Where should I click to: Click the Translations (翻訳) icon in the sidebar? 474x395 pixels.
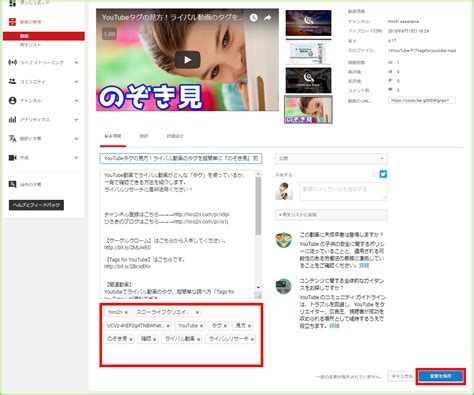pos(12,138)
